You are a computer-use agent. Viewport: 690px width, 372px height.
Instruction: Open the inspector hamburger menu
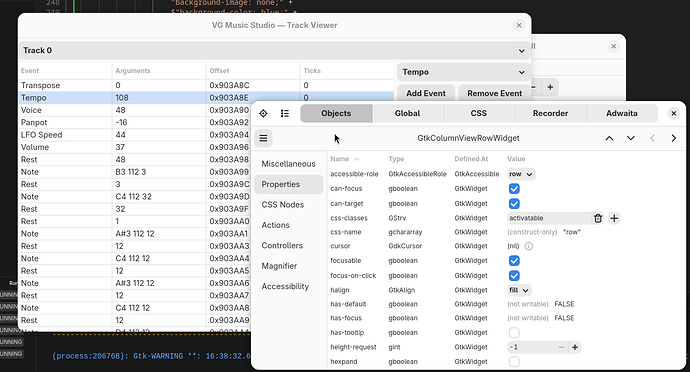pos(263,138)
